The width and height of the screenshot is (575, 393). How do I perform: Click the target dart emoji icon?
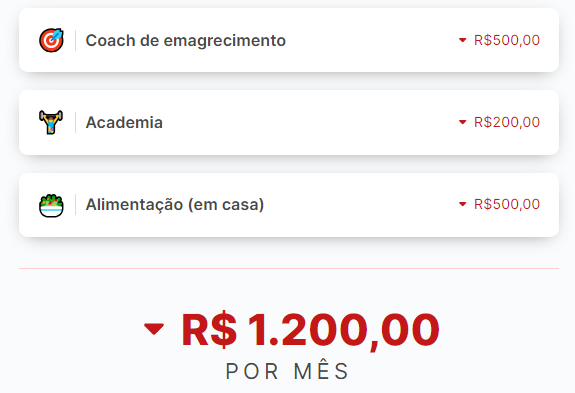point(51,40)
